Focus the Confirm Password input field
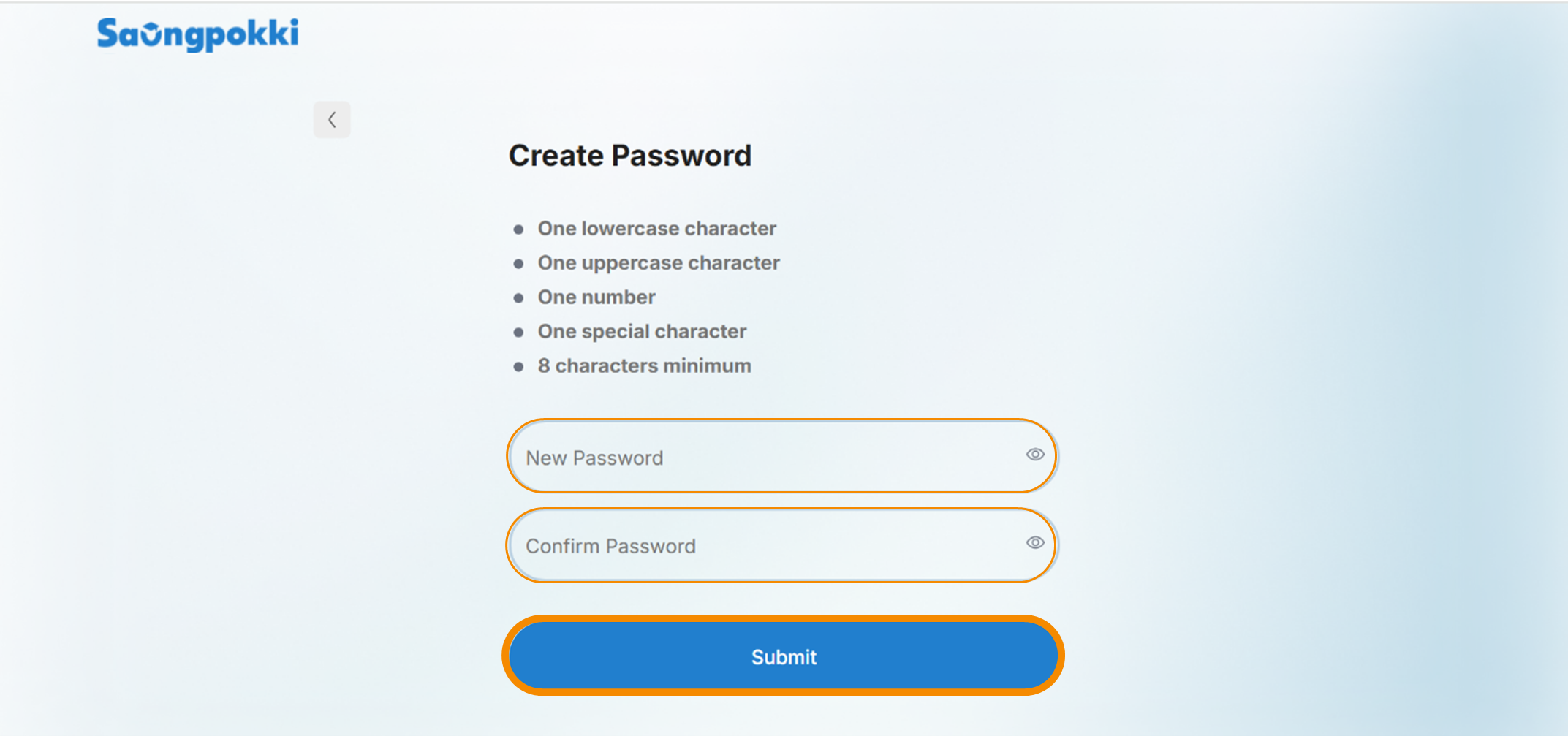 point(781,545)
